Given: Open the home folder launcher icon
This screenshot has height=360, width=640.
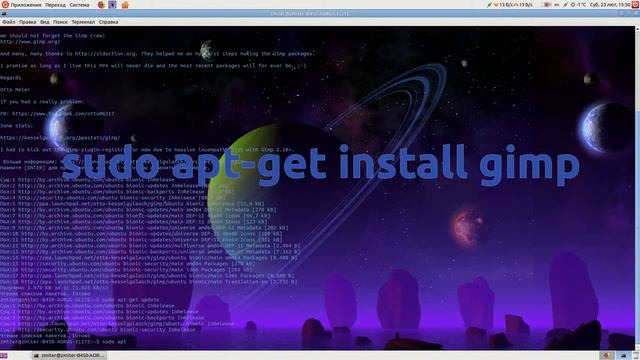Looking at the screenshot, I should pos(125,5).
